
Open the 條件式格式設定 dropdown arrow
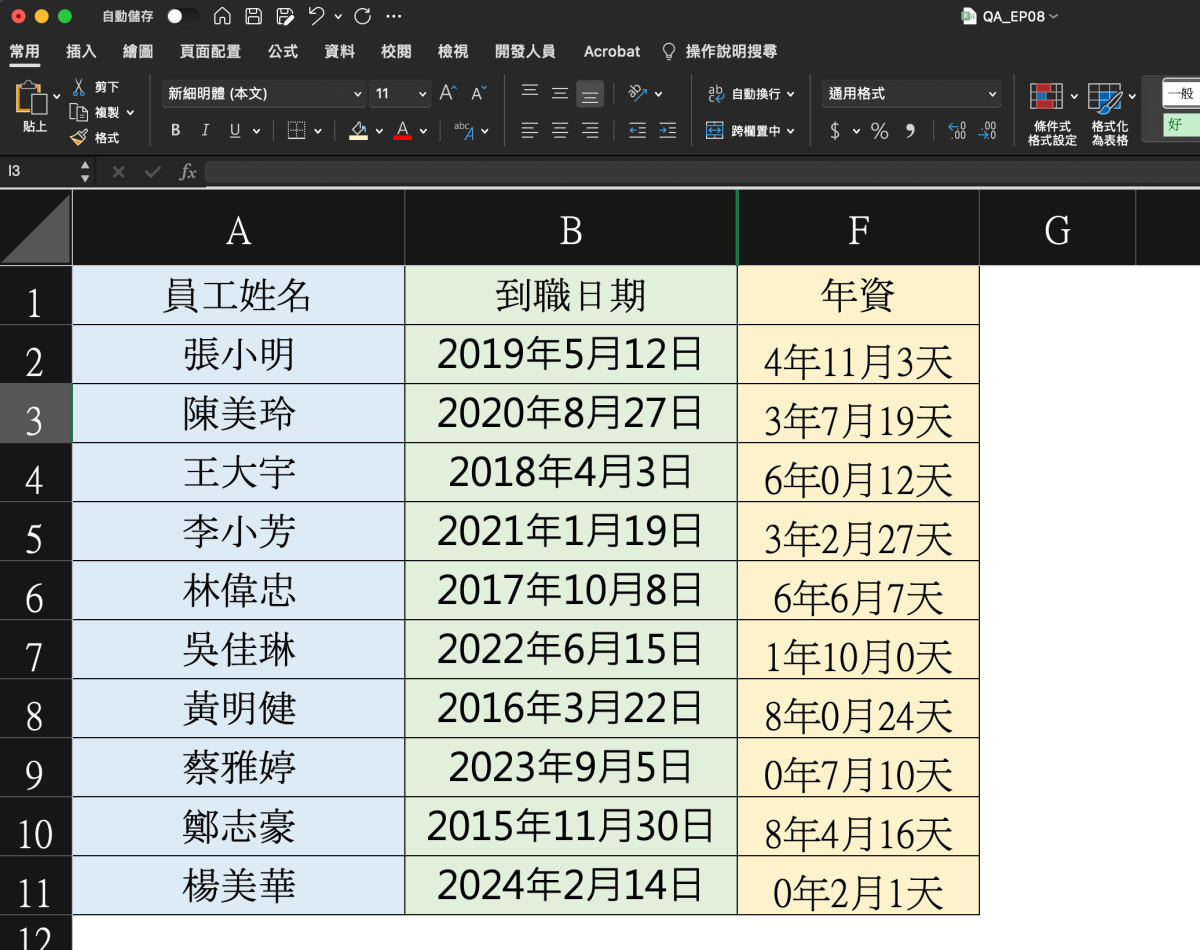(x=1074, y=96)
